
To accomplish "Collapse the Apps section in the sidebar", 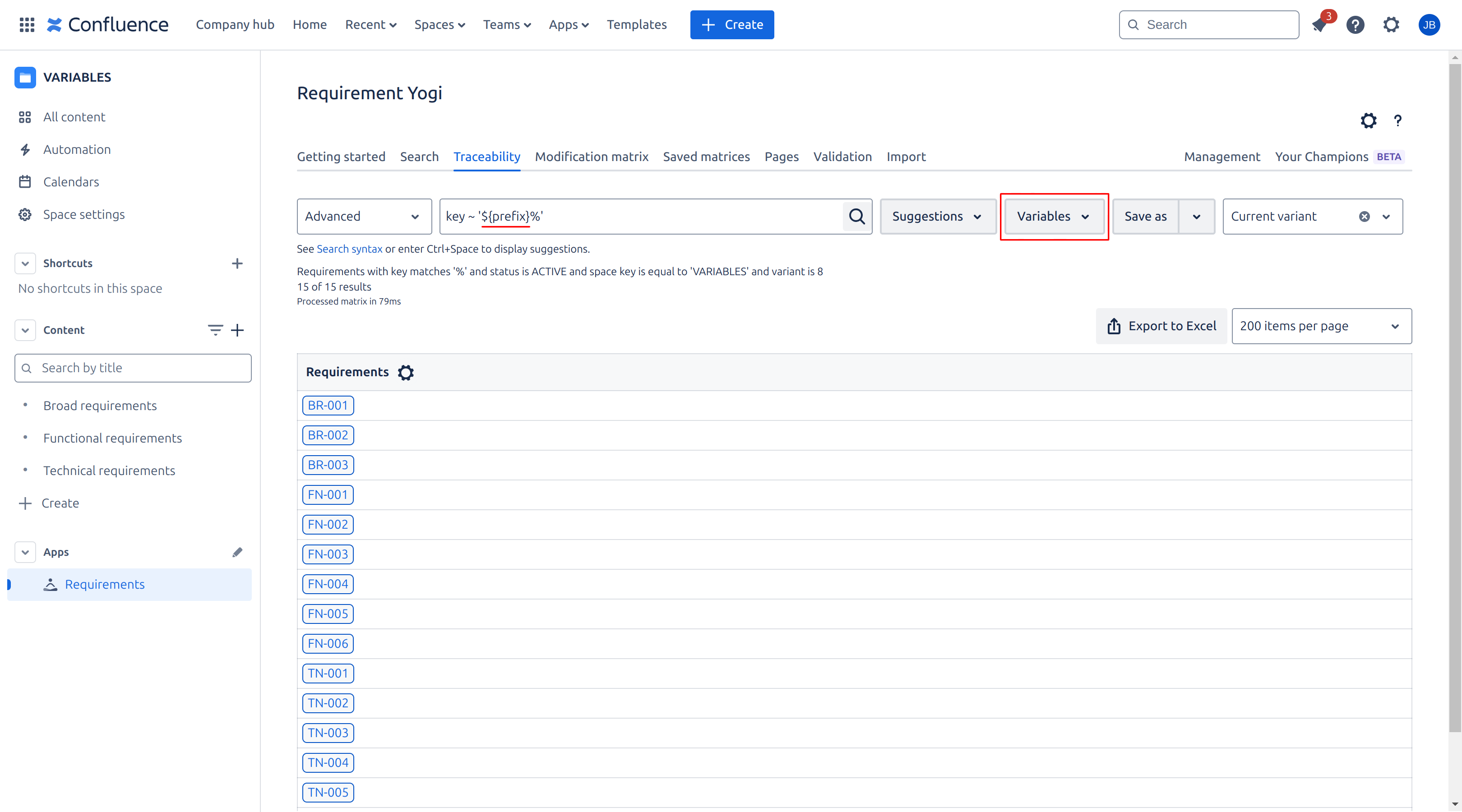I will [x=25, y=552].
